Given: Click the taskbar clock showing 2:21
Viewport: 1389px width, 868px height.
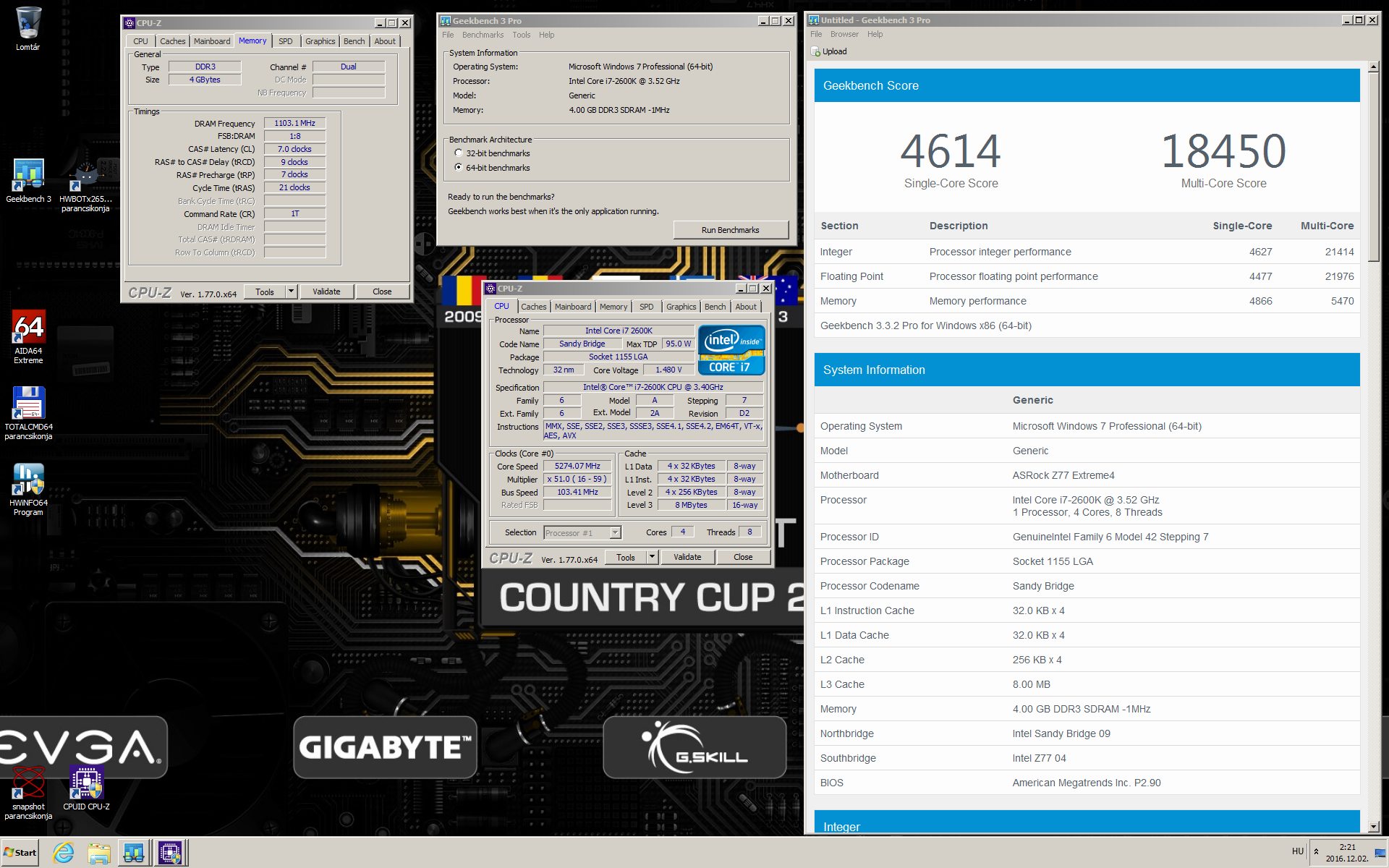Looking at the screenshot, I should coord(1347,846).
